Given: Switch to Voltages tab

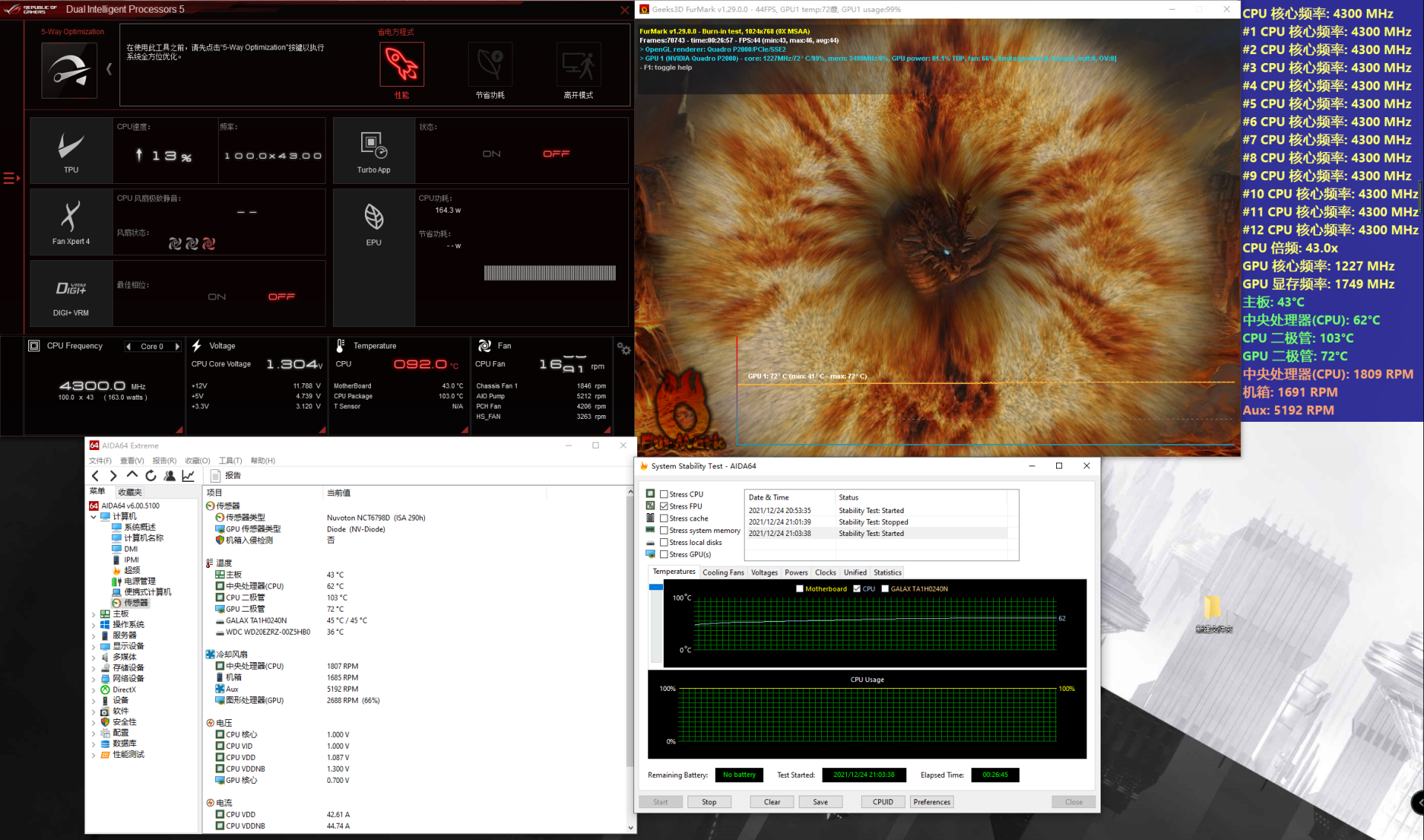Looking at the screenshot, I should coord(764,572).
